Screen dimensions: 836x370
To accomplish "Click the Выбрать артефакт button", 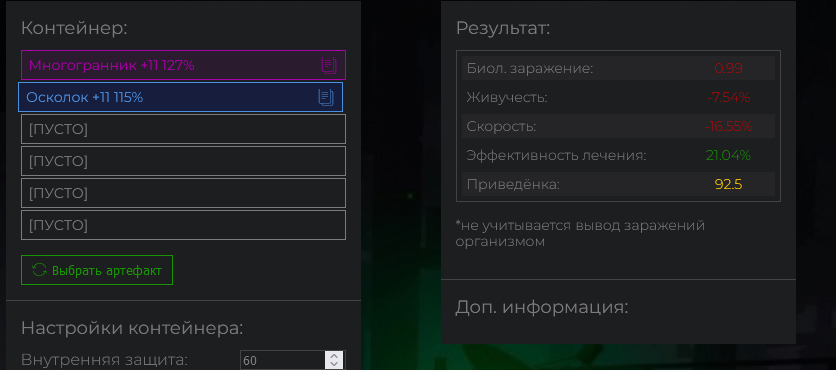I will tap(97, 270).
